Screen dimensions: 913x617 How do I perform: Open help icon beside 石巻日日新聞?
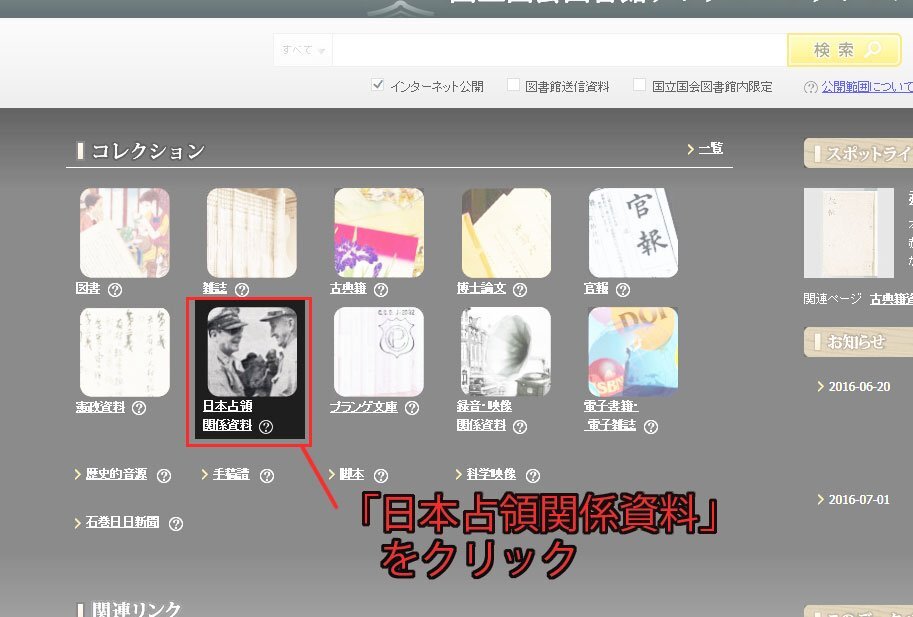pyautogui.click(x=176, y=523)
